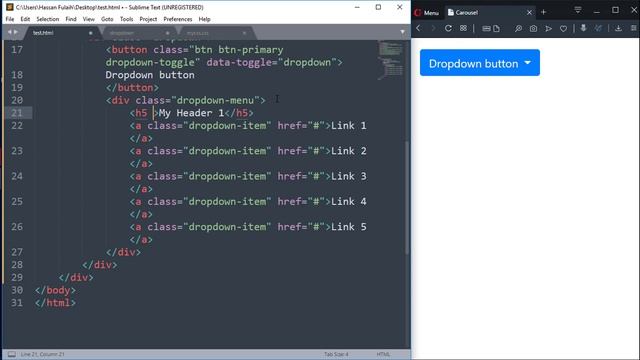Screen dimensions: 640x360
Task: Open Speed Dial grid icon
Action: (x=463, y=28)
